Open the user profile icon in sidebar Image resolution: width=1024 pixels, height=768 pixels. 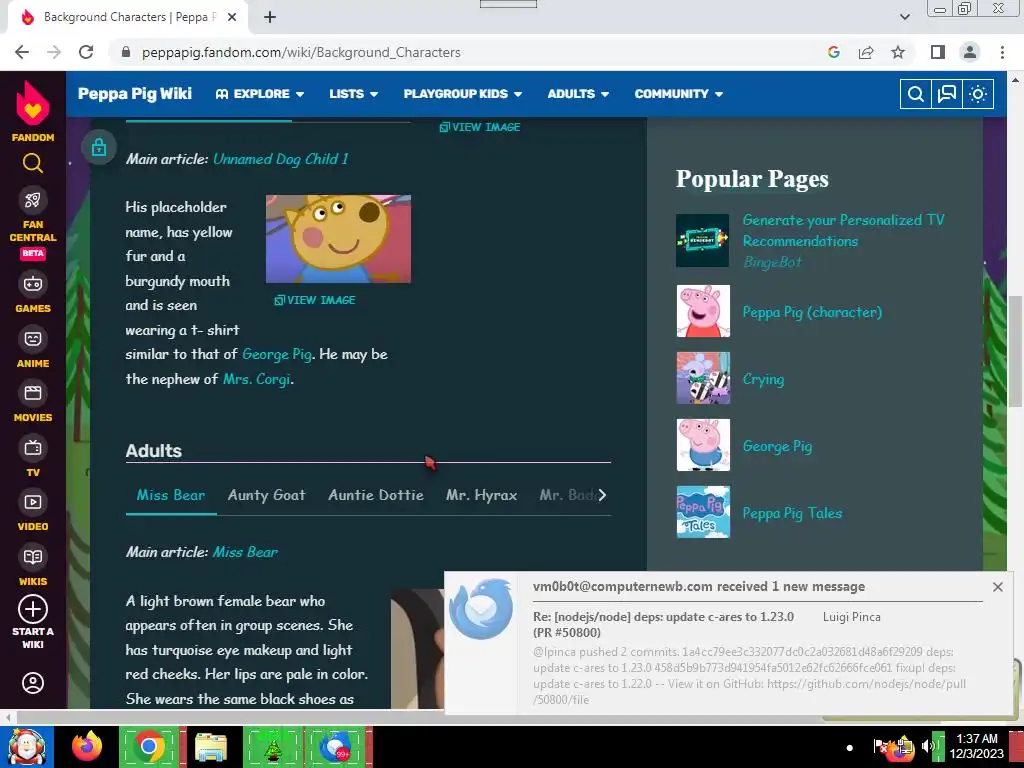click(x=33, y=683)
